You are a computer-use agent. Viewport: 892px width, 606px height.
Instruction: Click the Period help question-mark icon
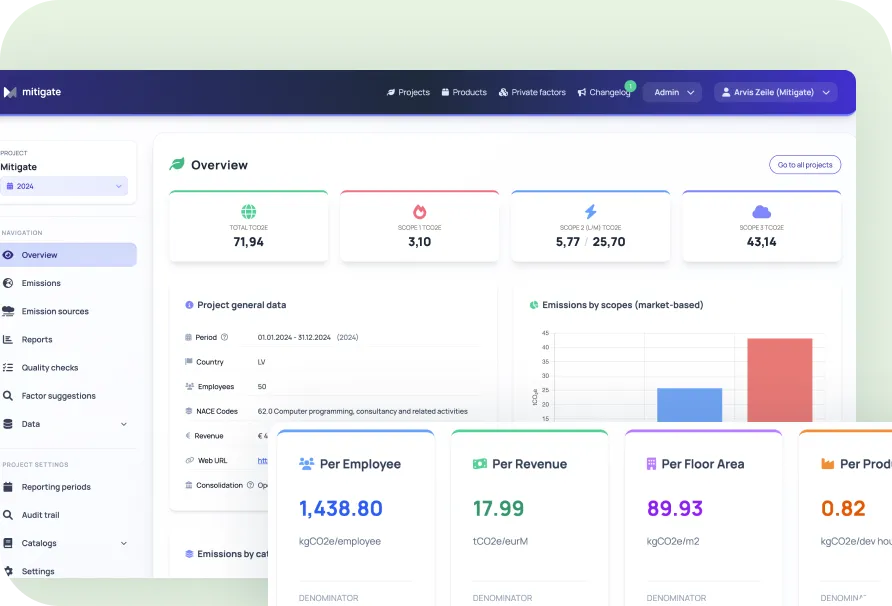[224, 337]
